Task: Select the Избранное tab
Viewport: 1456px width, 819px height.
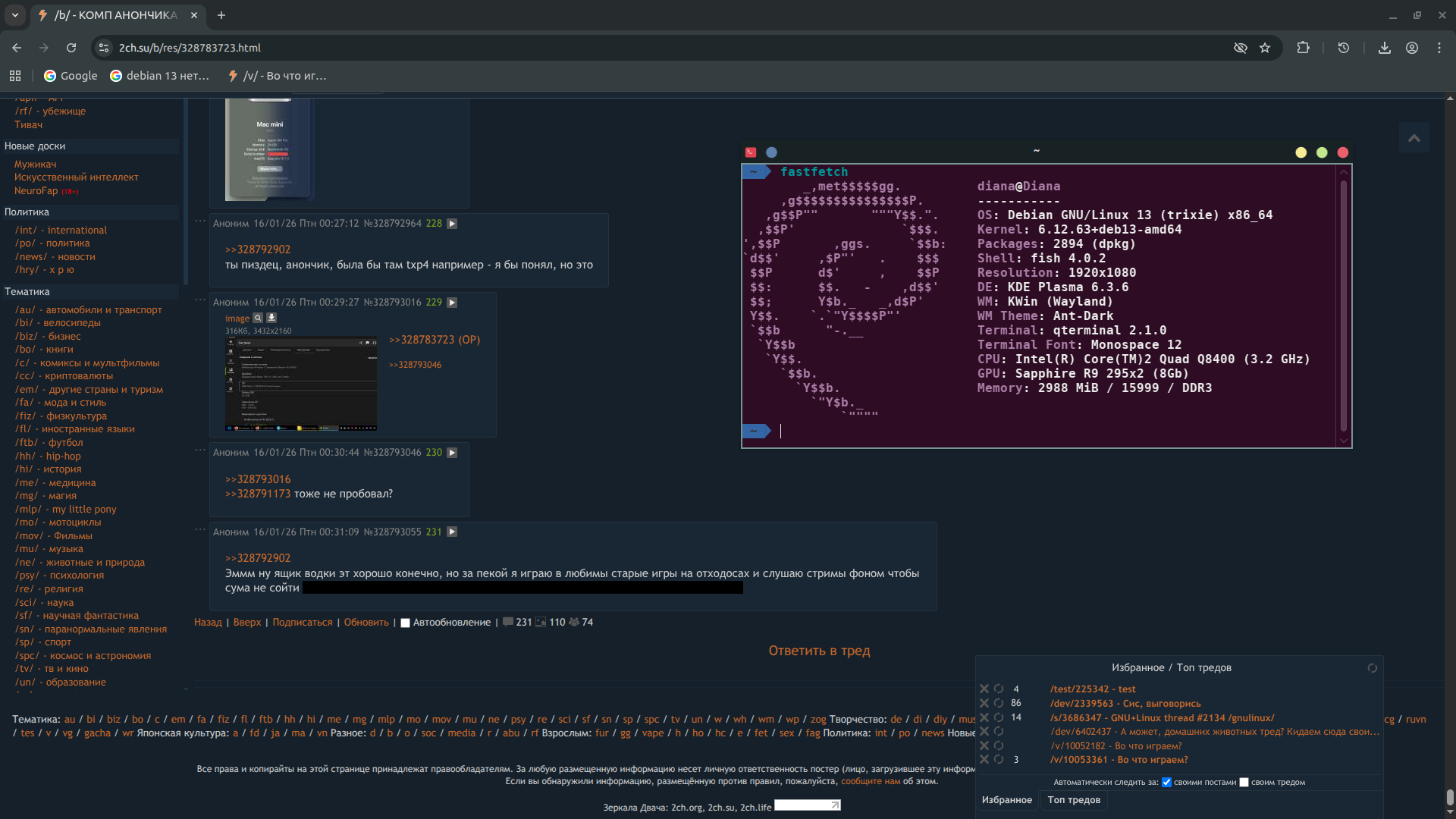Action: [x=1006, y=800]
